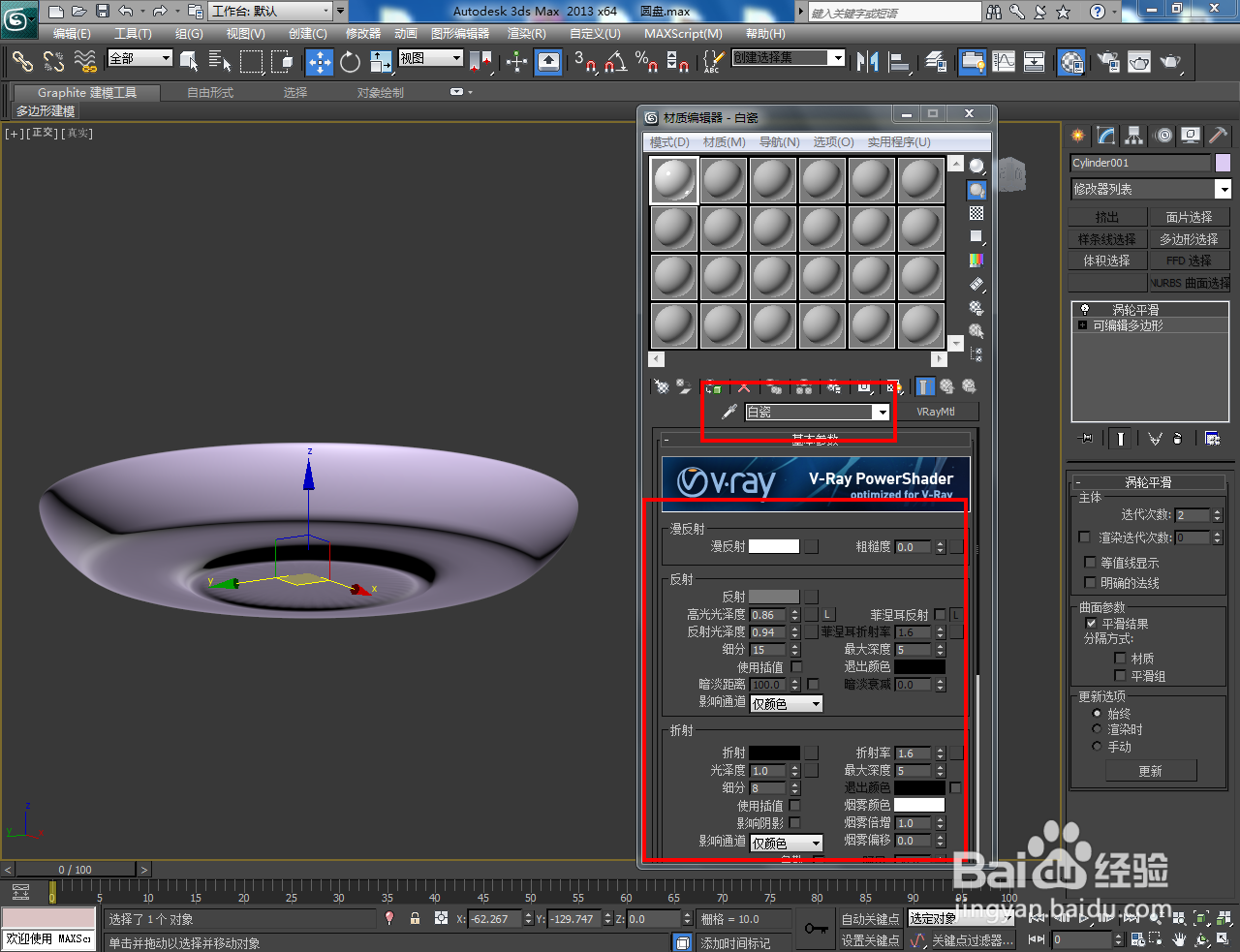Toggle checkered Background icon in material editor
Screen dimensions: 1240x952
976,213
